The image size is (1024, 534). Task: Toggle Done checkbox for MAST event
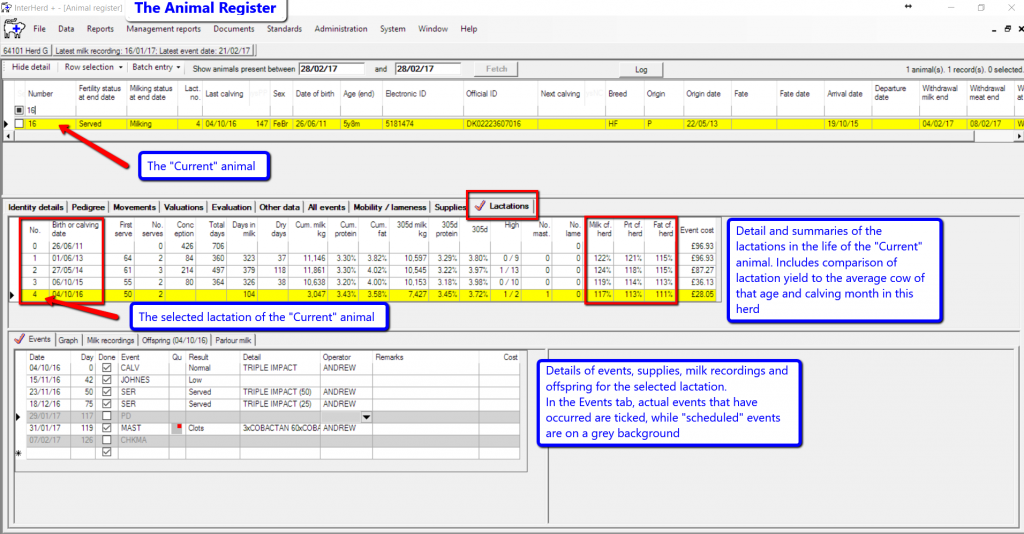coord(106,428)
